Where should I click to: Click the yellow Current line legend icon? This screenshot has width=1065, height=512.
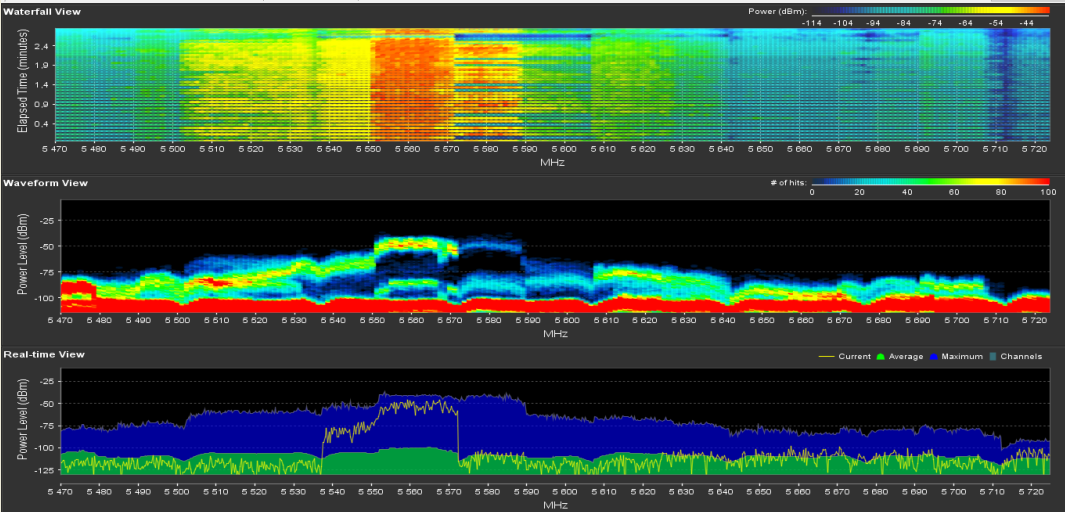(x=827, y=356)
